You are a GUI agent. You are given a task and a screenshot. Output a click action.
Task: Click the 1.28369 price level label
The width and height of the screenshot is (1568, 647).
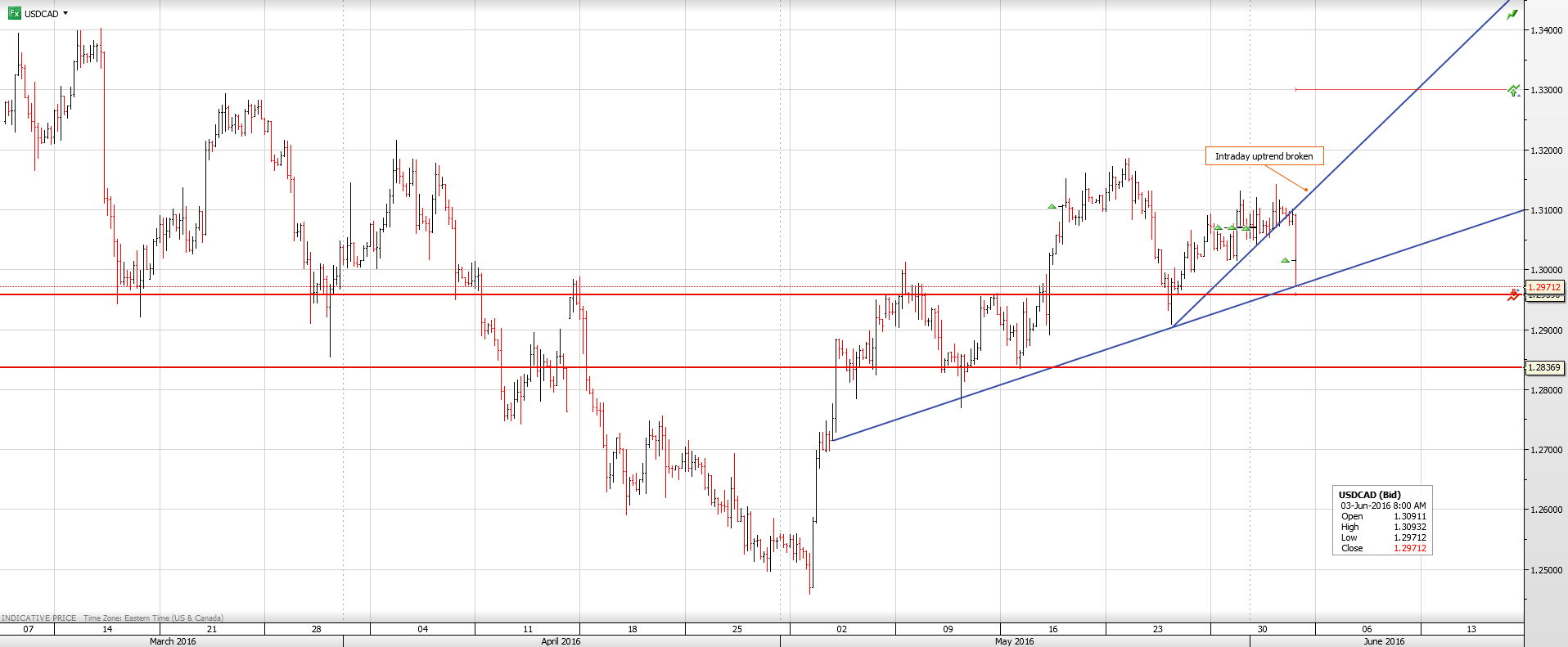point(1544,367)
